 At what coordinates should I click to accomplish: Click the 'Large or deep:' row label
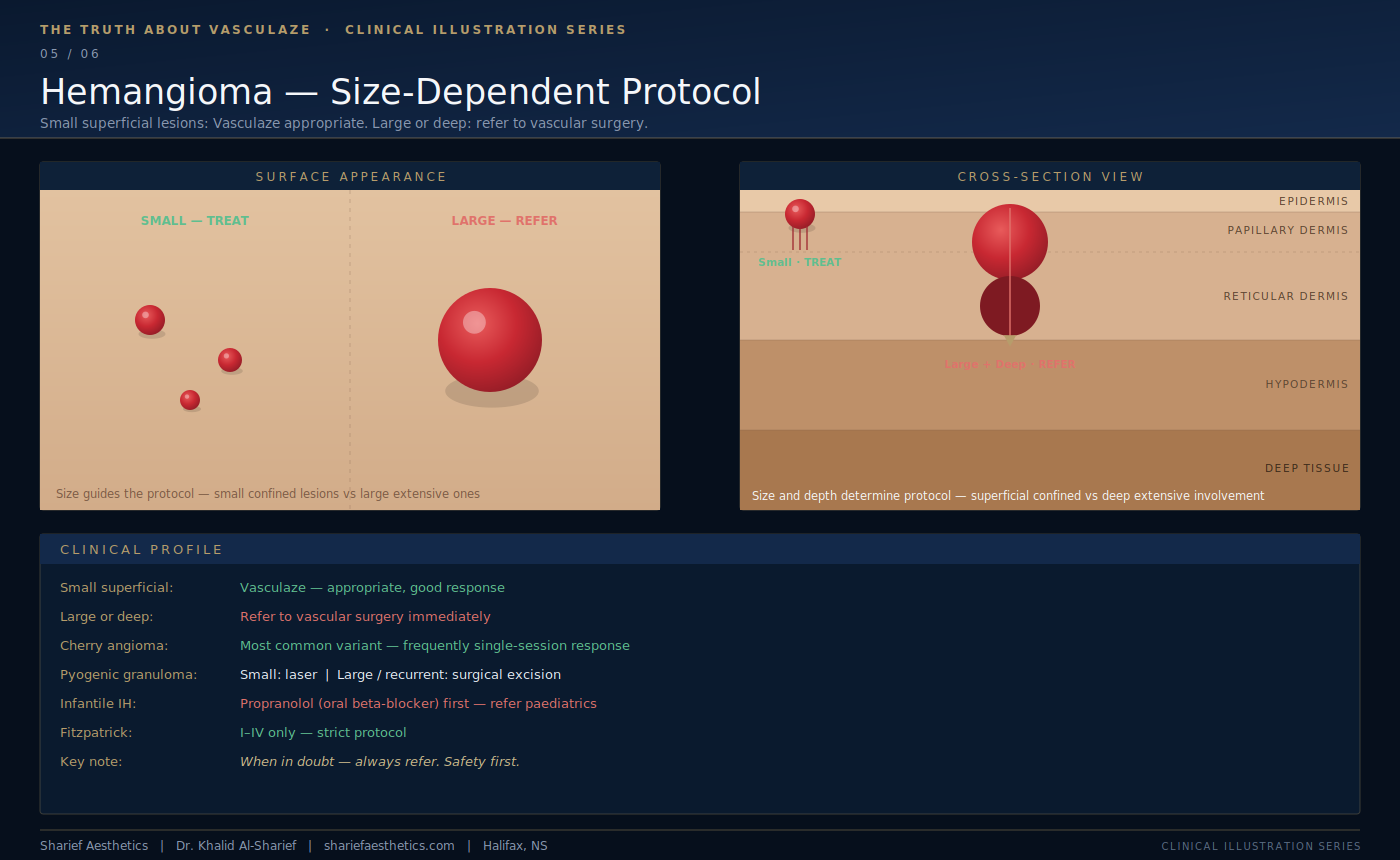(106, 617)
